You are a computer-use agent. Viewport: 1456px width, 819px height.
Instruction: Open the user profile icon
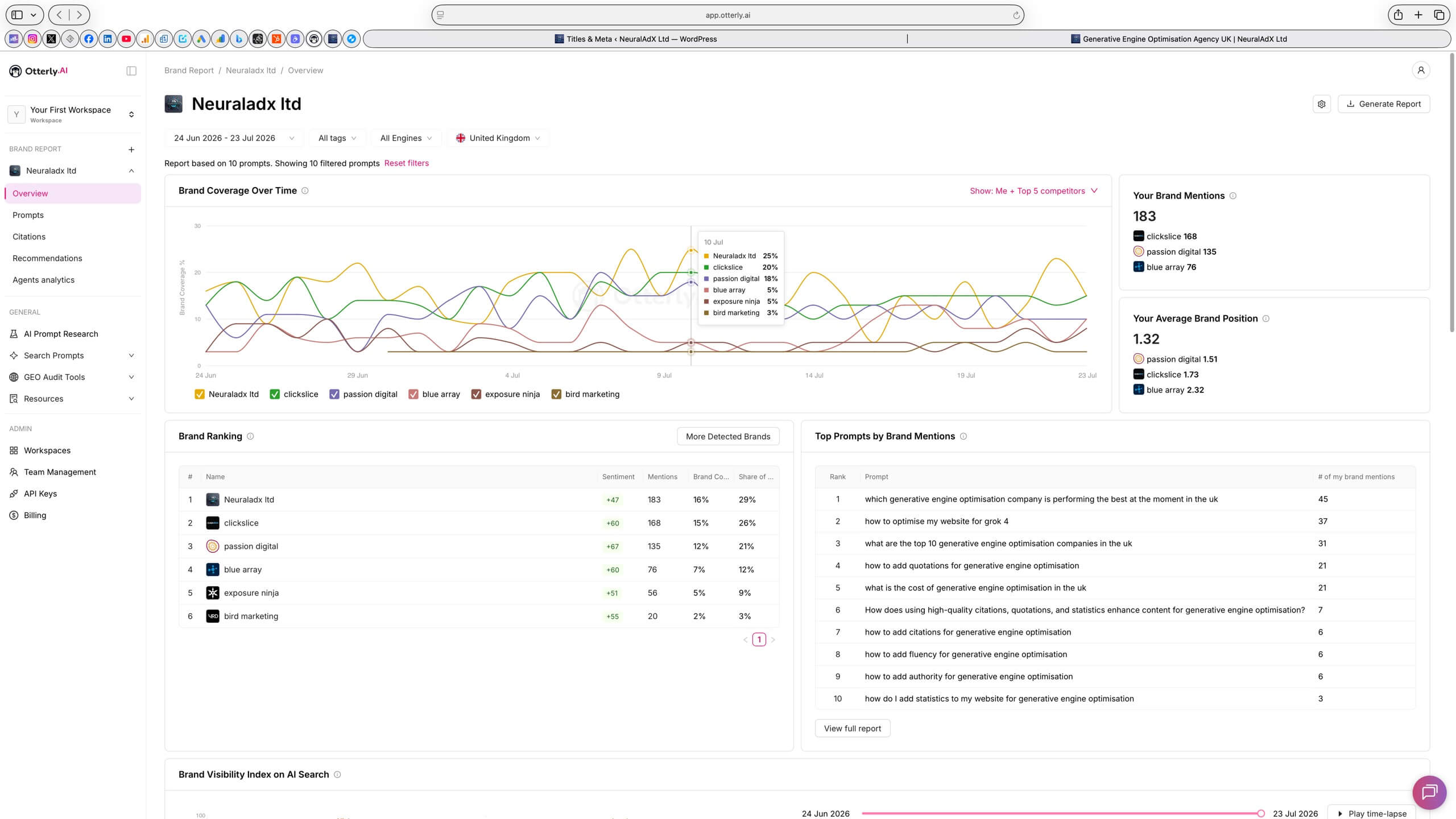(x=1421, y=70)
